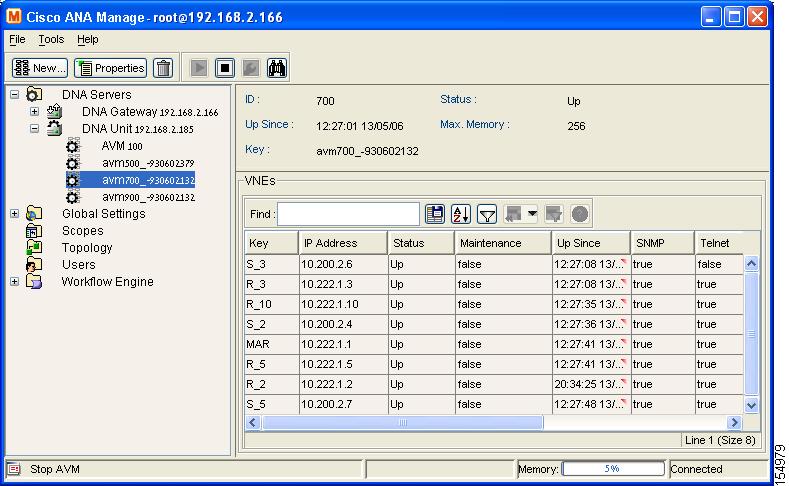This screenshot has height=486, width=789.
Task: Click the AVM 100 gear icon
Action: [x=72, y=146]
